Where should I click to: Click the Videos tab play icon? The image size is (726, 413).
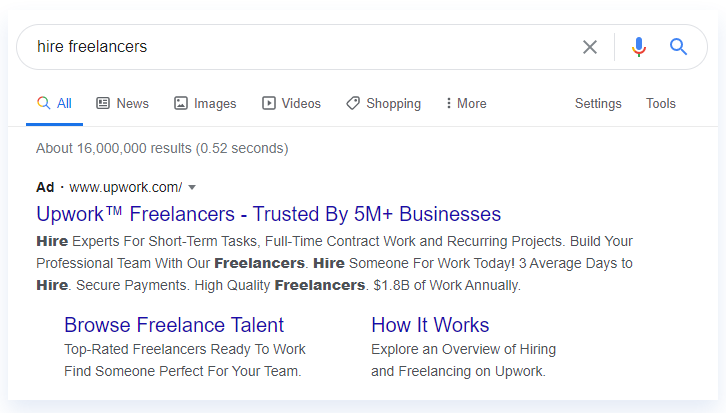pyautogui.click(x=269, y=103)
